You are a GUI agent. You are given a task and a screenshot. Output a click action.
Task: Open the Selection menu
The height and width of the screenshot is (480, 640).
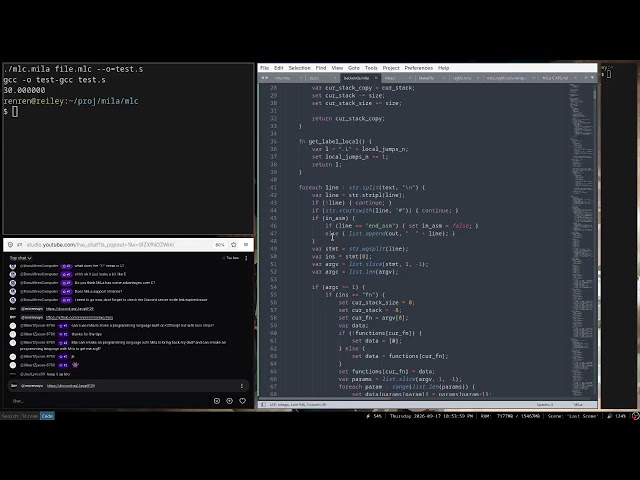click(300, 68)
